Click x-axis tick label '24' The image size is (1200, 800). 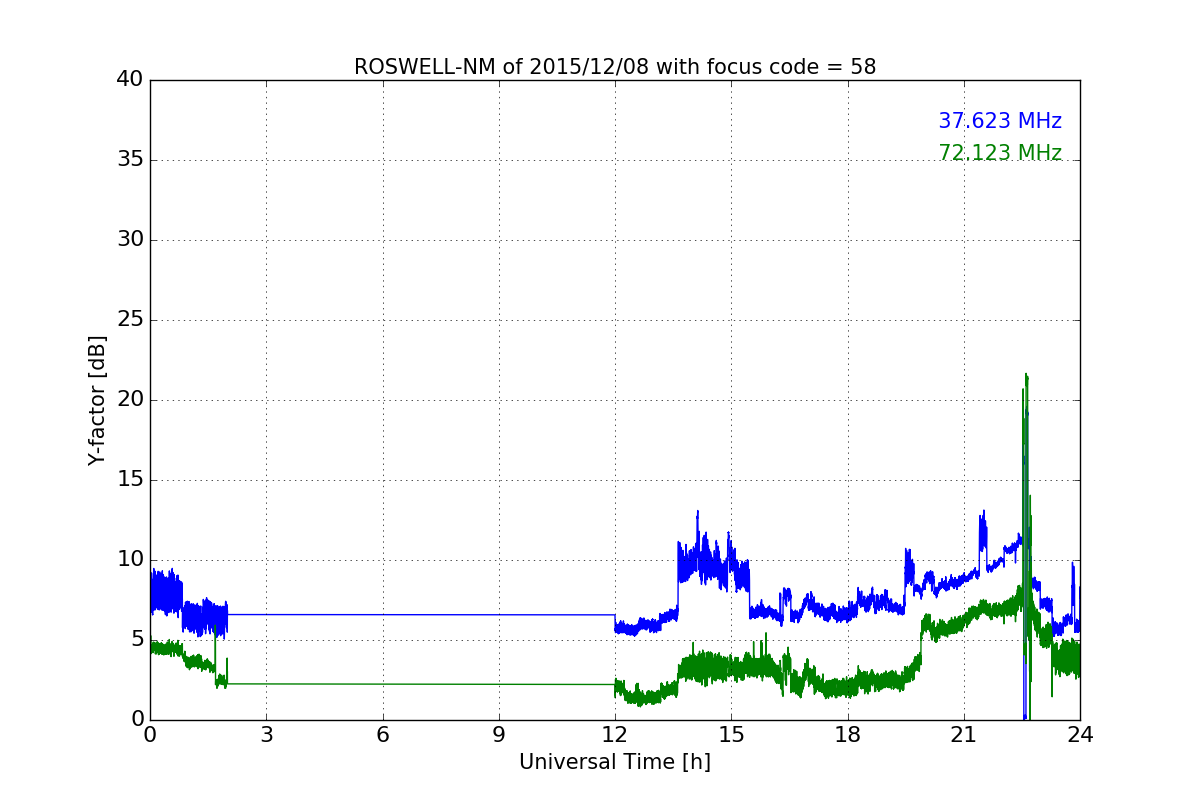tap(1080, 735)
